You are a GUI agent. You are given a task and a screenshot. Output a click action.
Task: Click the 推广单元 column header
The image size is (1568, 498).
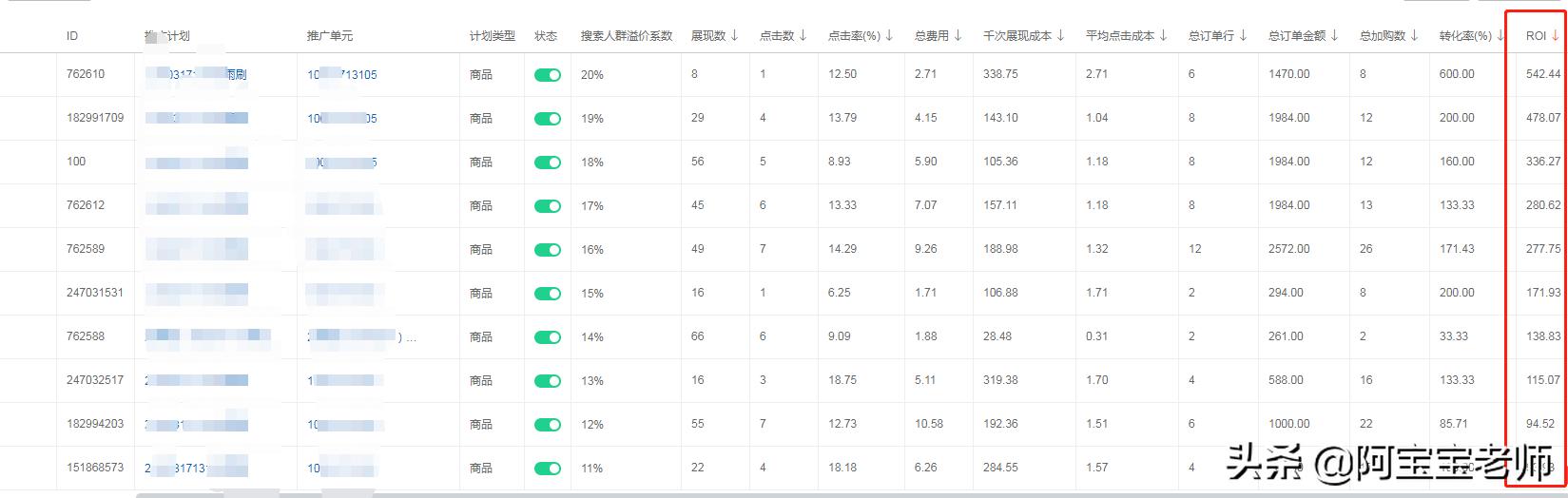click(x=330, y=35)
